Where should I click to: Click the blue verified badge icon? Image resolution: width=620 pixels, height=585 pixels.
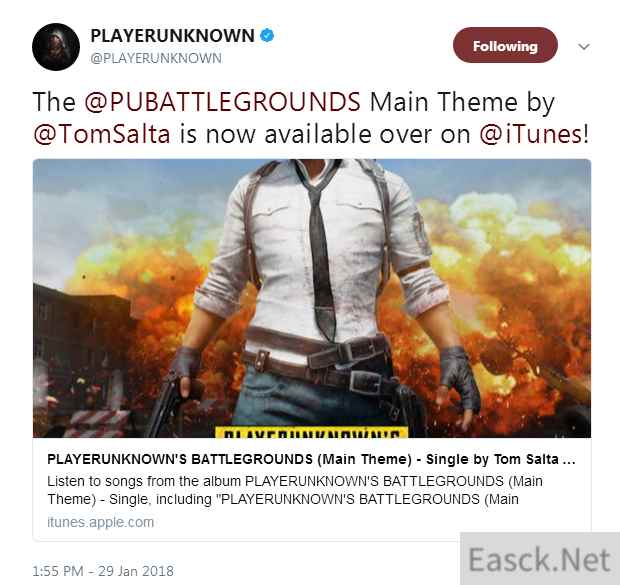point(267,36)
